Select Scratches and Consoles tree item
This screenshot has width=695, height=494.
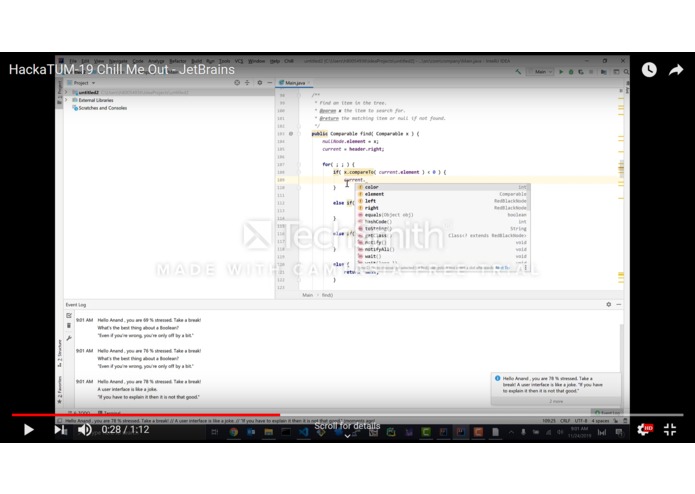(x=100, y=108)
